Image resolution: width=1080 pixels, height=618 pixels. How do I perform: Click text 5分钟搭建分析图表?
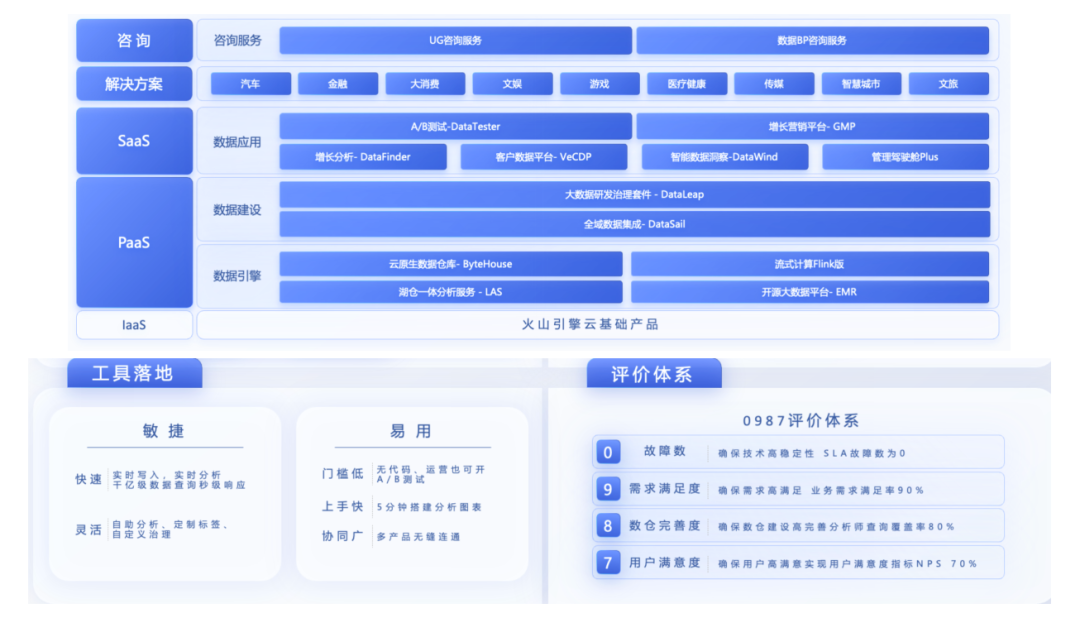(x=429, y=507)
